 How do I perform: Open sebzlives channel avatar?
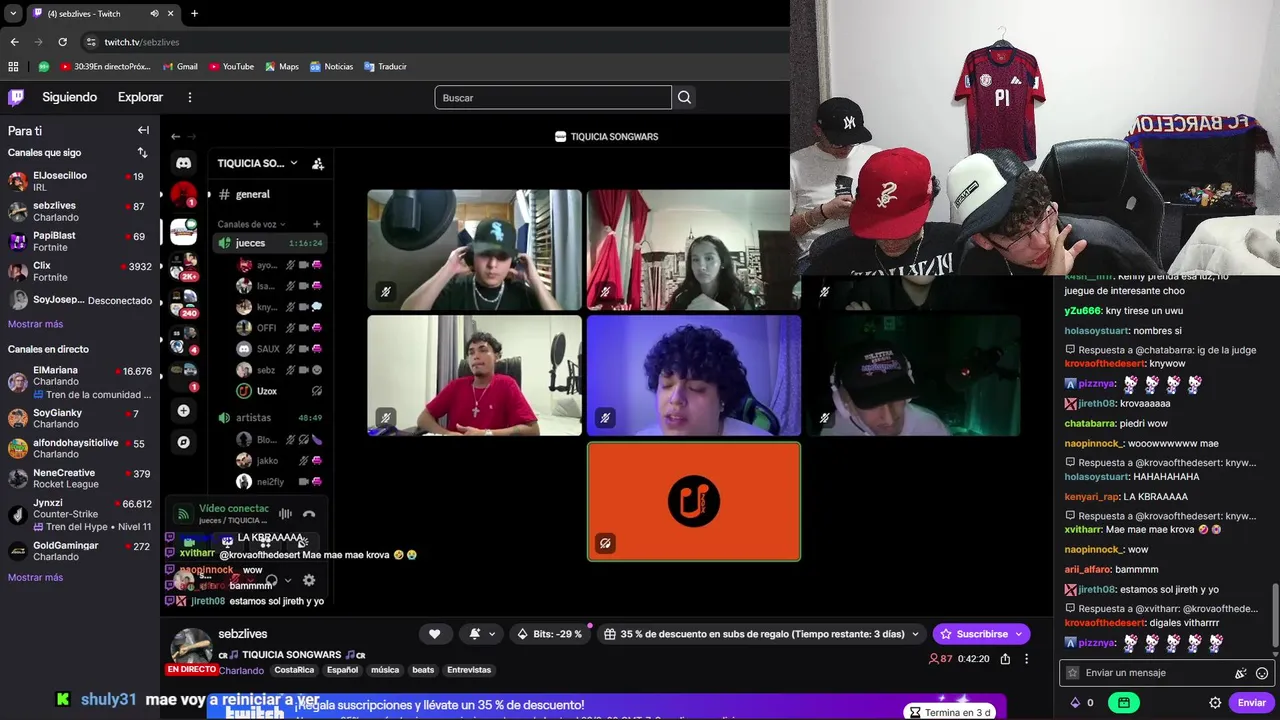(x=190, y=647)
